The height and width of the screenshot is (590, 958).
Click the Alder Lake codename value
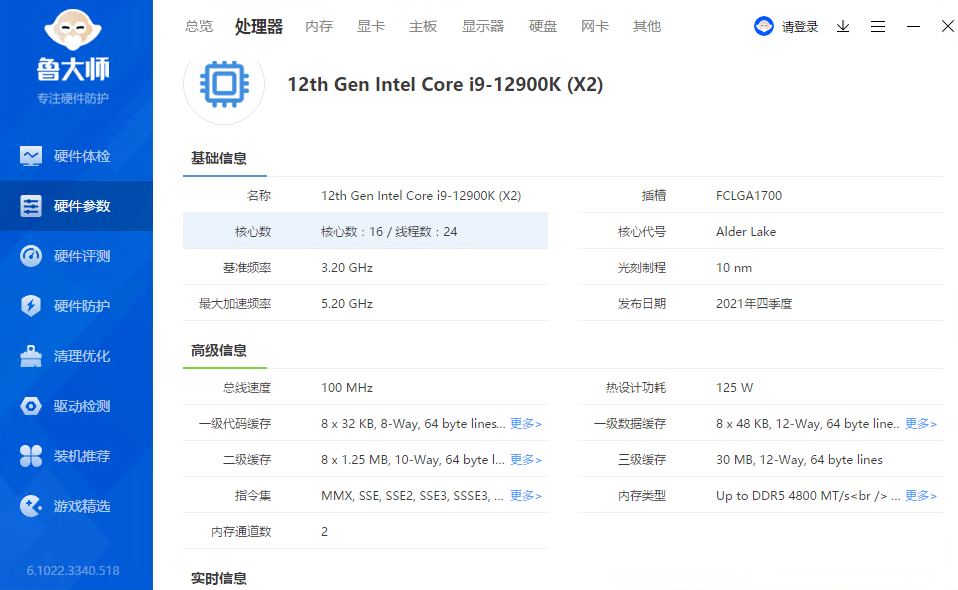coord(746,232)
